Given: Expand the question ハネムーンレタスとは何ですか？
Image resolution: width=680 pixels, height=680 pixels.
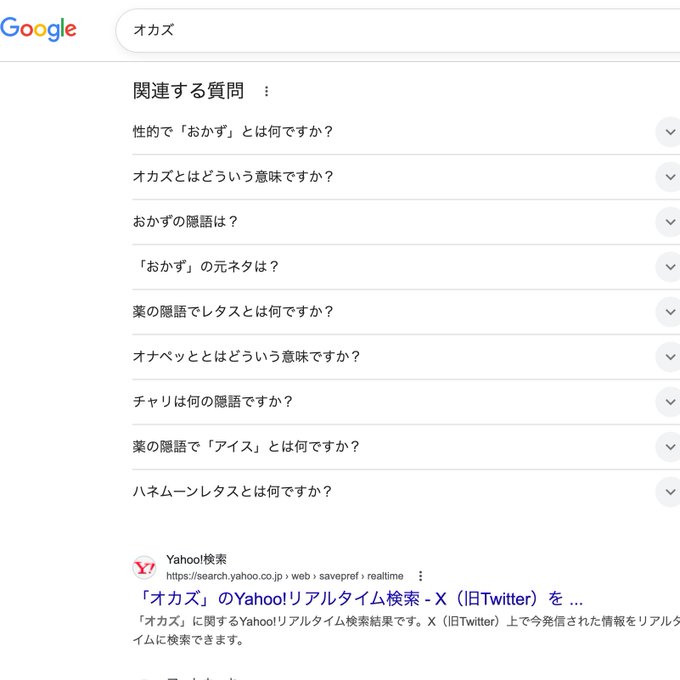Looking at the screenshot, I should [x=232, y=492].
